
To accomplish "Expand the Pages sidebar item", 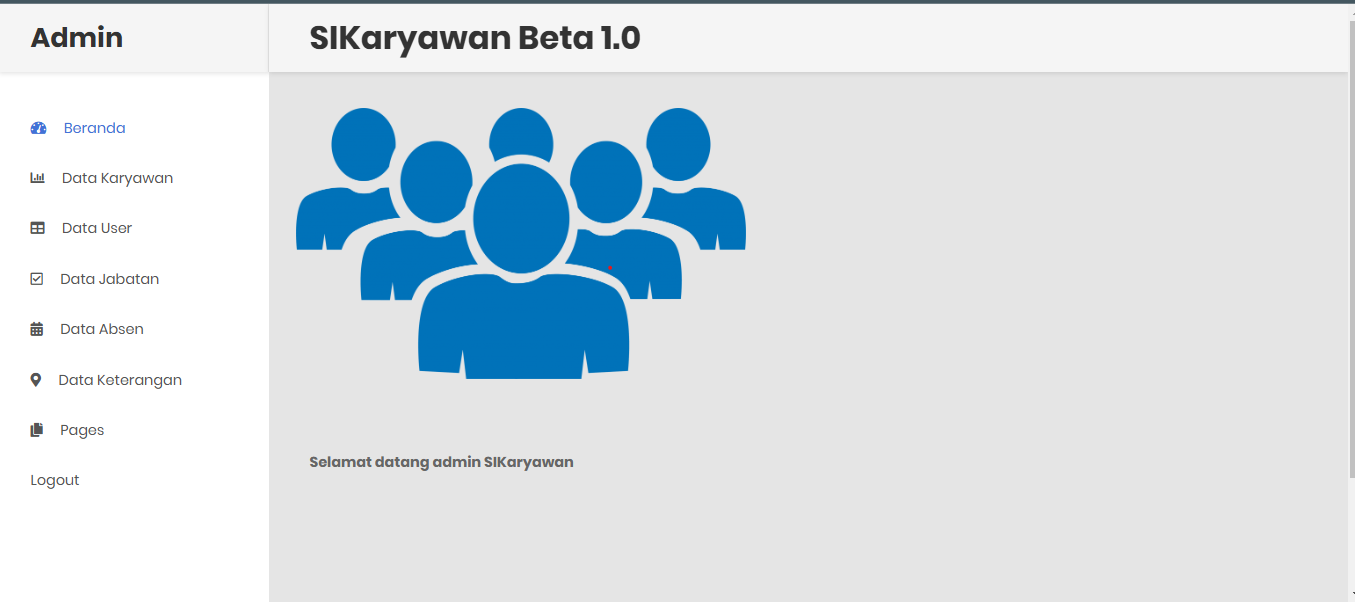I will coord(81,429).
